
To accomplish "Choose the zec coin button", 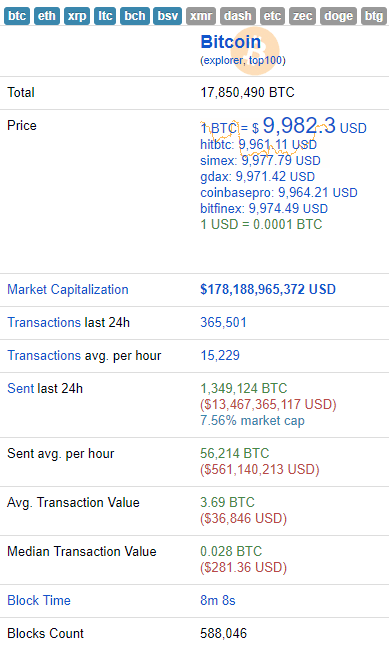I will pyautogui.click(x=302, y=16).
